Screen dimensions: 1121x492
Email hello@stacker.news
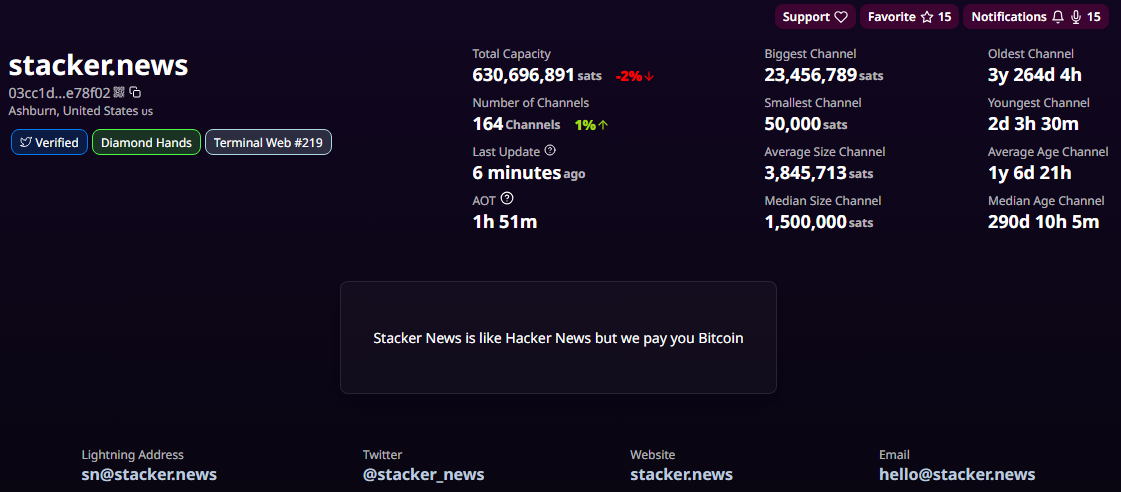957,474
